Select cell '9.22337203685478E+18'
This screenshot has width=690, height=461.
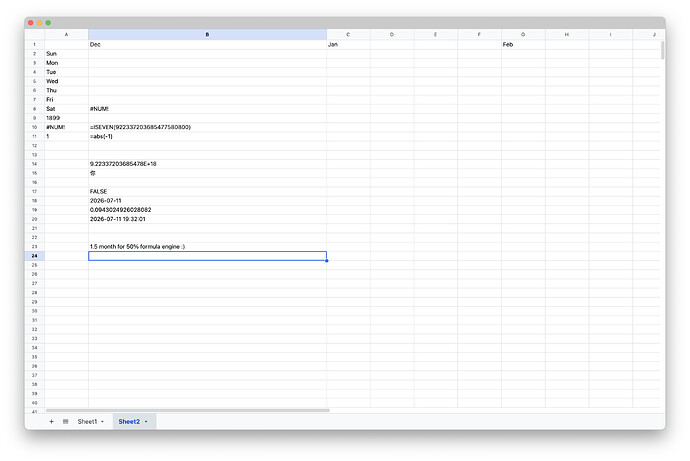click(207, 164)
